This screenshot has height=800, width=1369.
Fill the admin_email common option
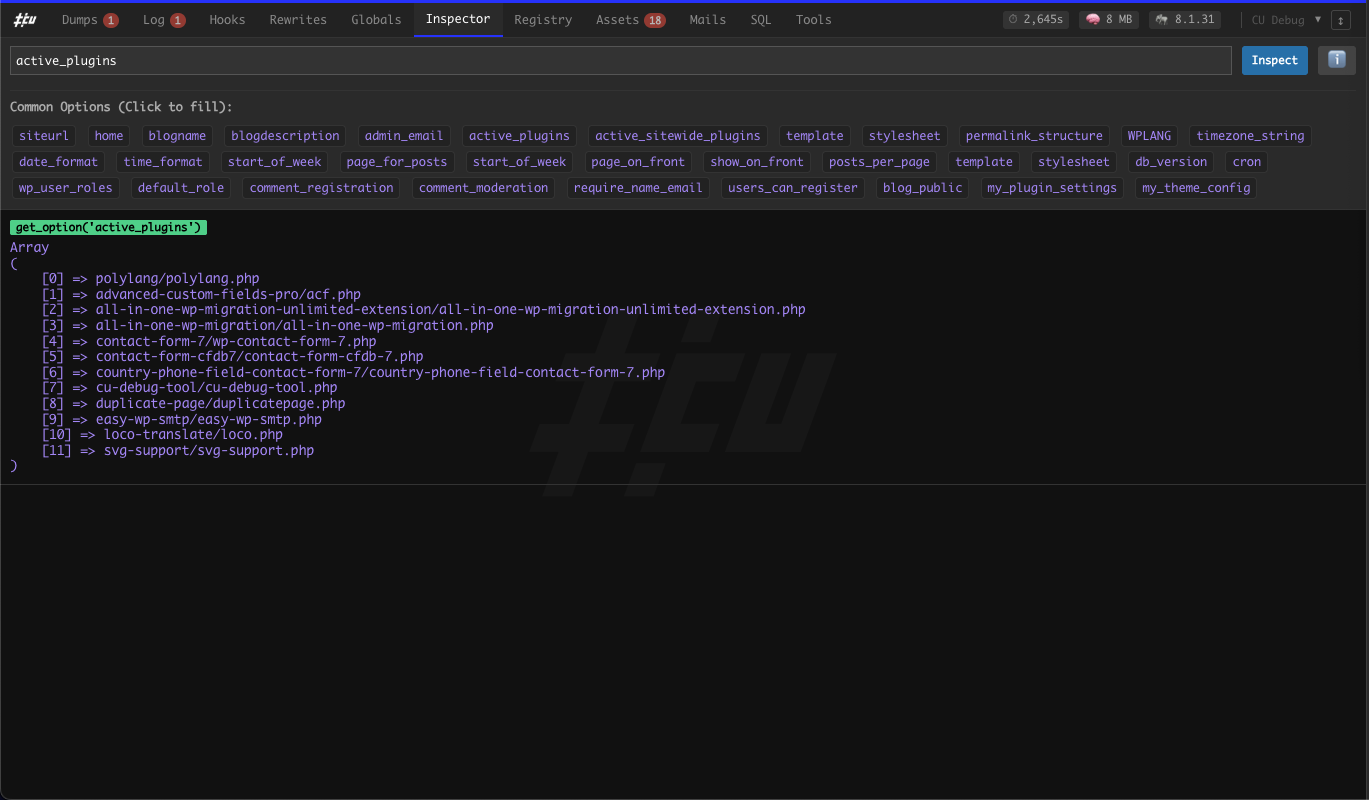(x=403, y=135)
